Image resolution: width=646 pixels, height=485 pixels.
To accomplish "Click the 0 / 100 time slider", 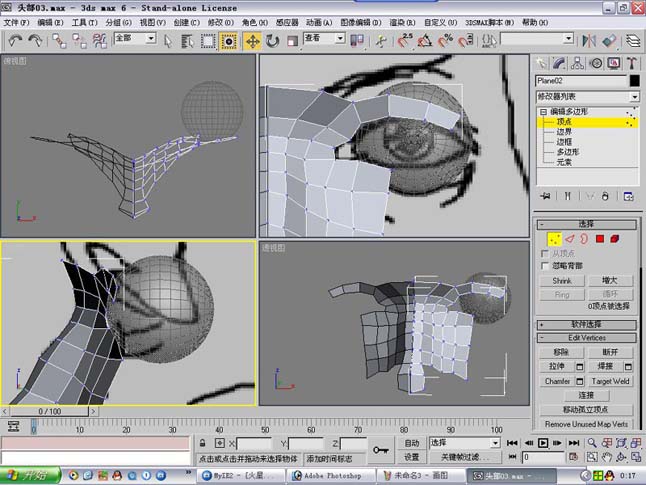I will (49, 411).
